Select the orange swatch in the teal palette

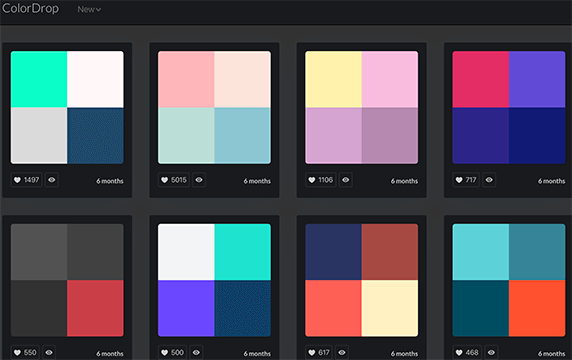click(537, 308)
